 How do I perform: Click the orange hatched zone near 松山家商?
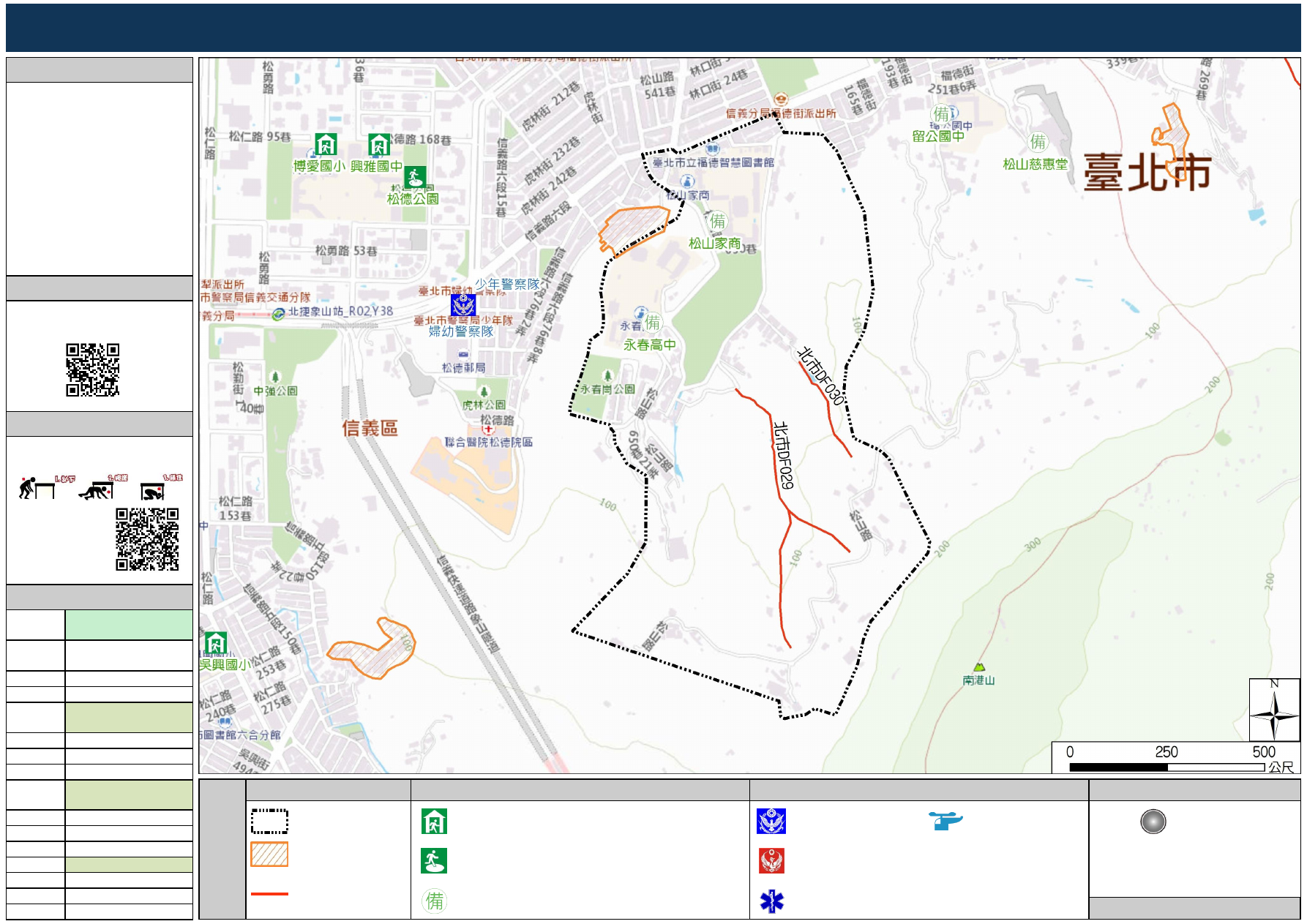point(634,230)
